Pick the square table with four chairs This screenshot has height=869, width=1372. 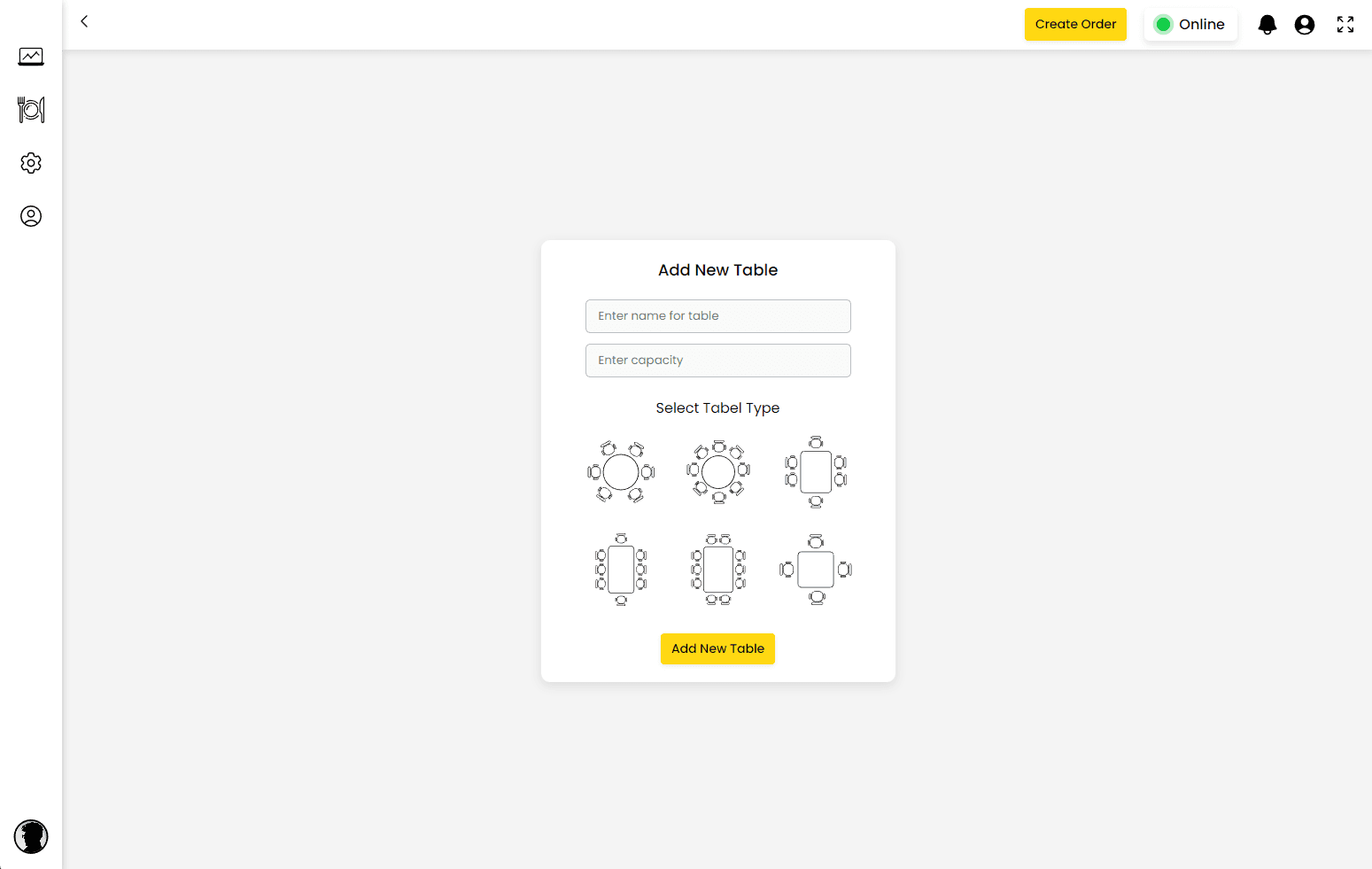(x=816, y=570)
